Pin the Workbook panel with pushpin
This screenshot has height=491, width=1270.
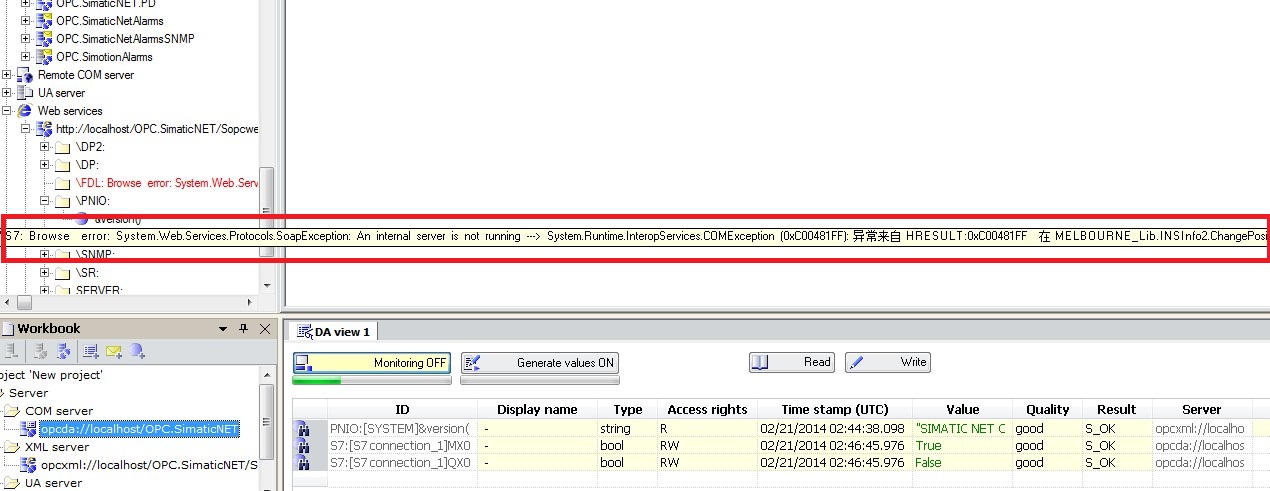(x=244, y=329)
